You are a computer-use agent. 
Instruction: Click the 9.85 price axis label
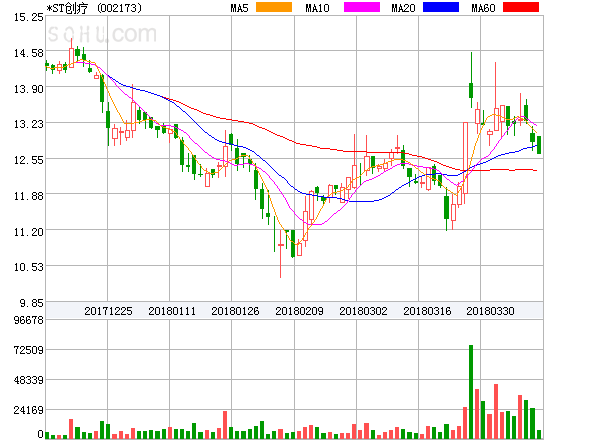point(32,303)
